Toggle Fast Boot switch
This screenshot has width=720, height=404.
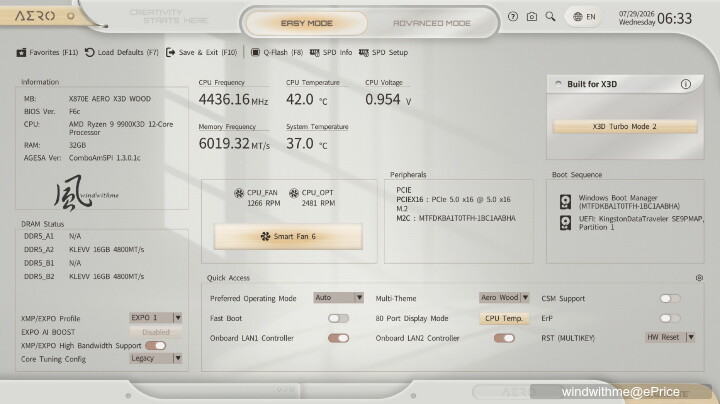338,318
